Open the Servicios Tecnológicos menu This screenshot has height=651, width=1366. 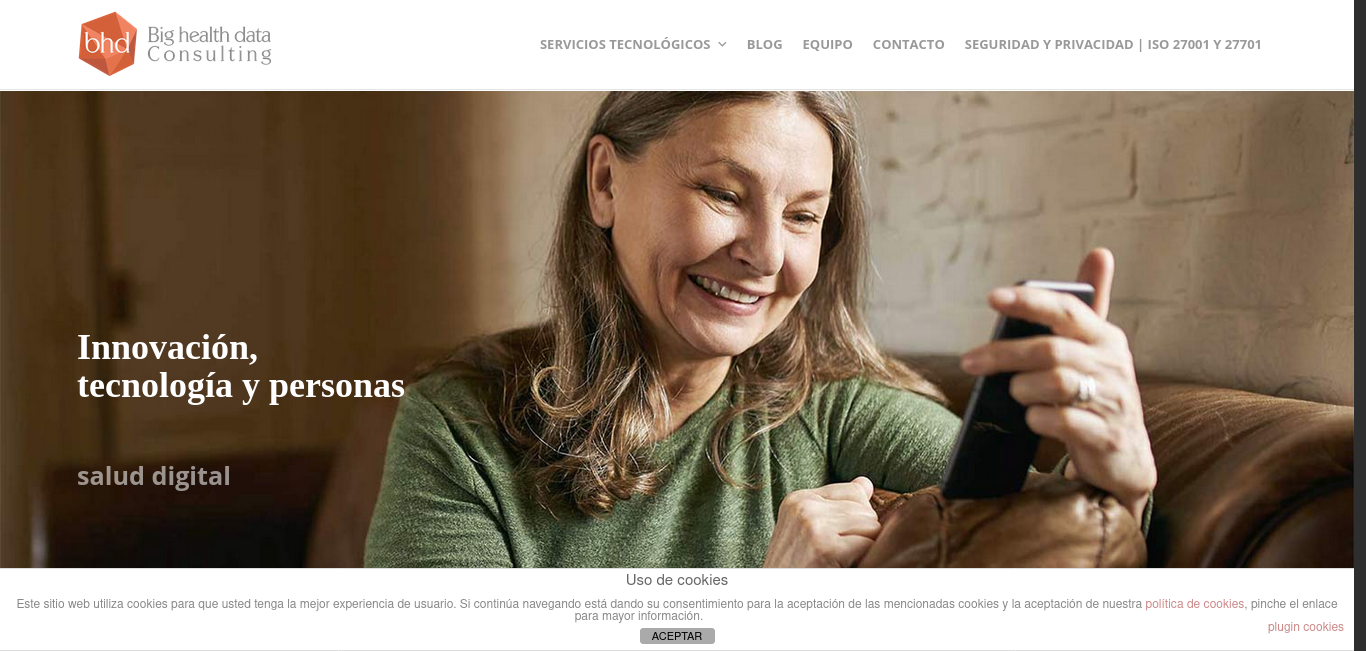tap(625, 45)
